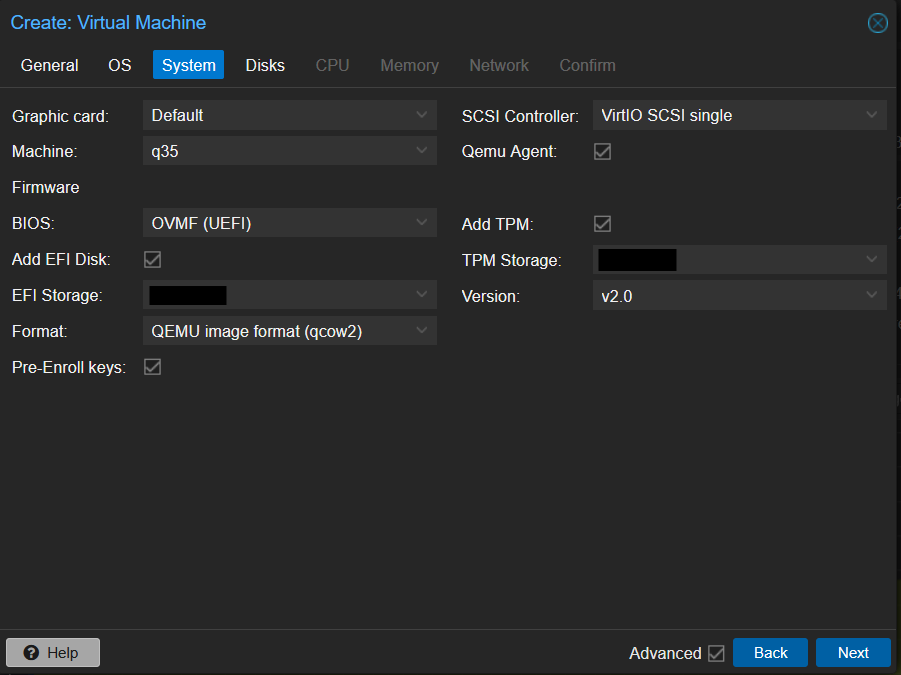Toggle the Qemu Agent checkbox

tap(602, 152)
